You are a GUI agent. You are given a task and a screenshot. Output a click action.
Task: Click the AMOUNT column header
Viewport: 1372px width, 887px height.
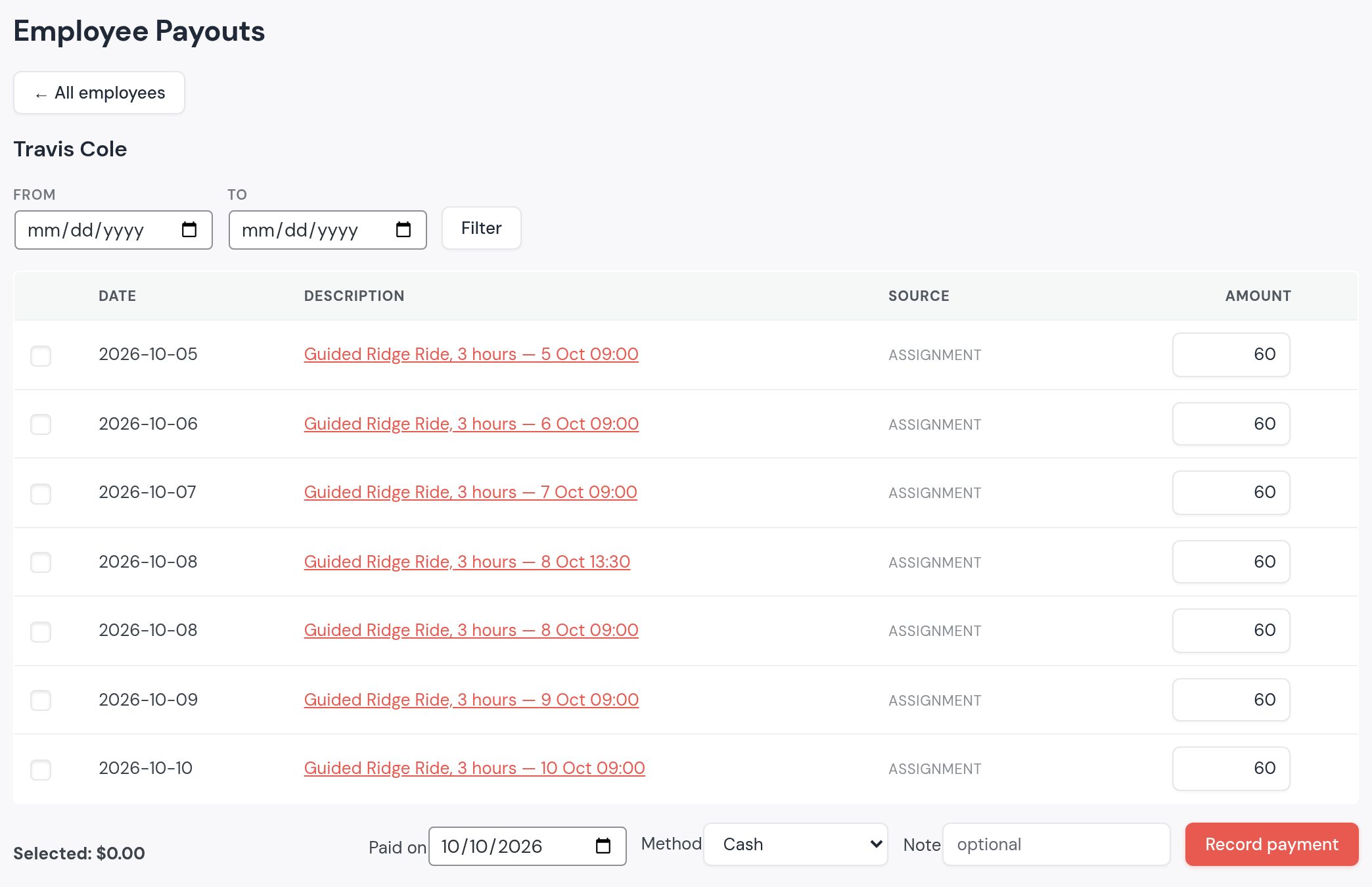[x=1258, y=296]
